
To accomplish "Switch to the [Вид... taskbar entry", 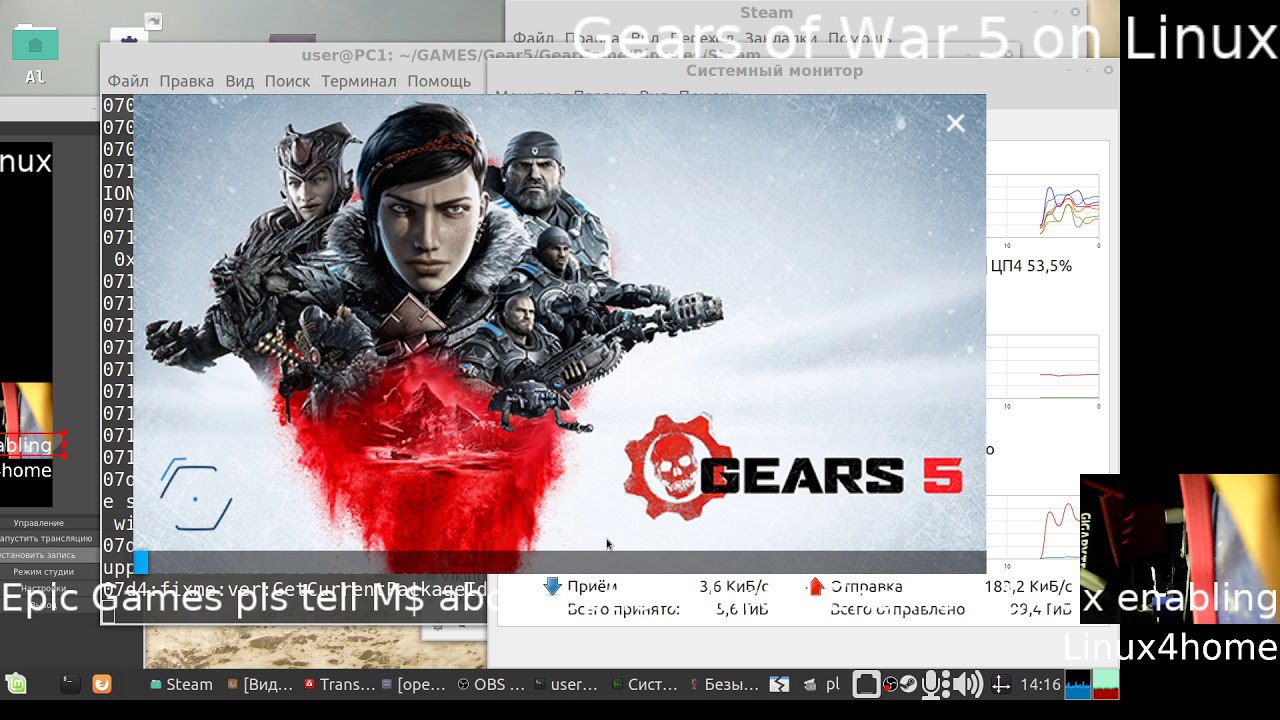I will (260, 685).
